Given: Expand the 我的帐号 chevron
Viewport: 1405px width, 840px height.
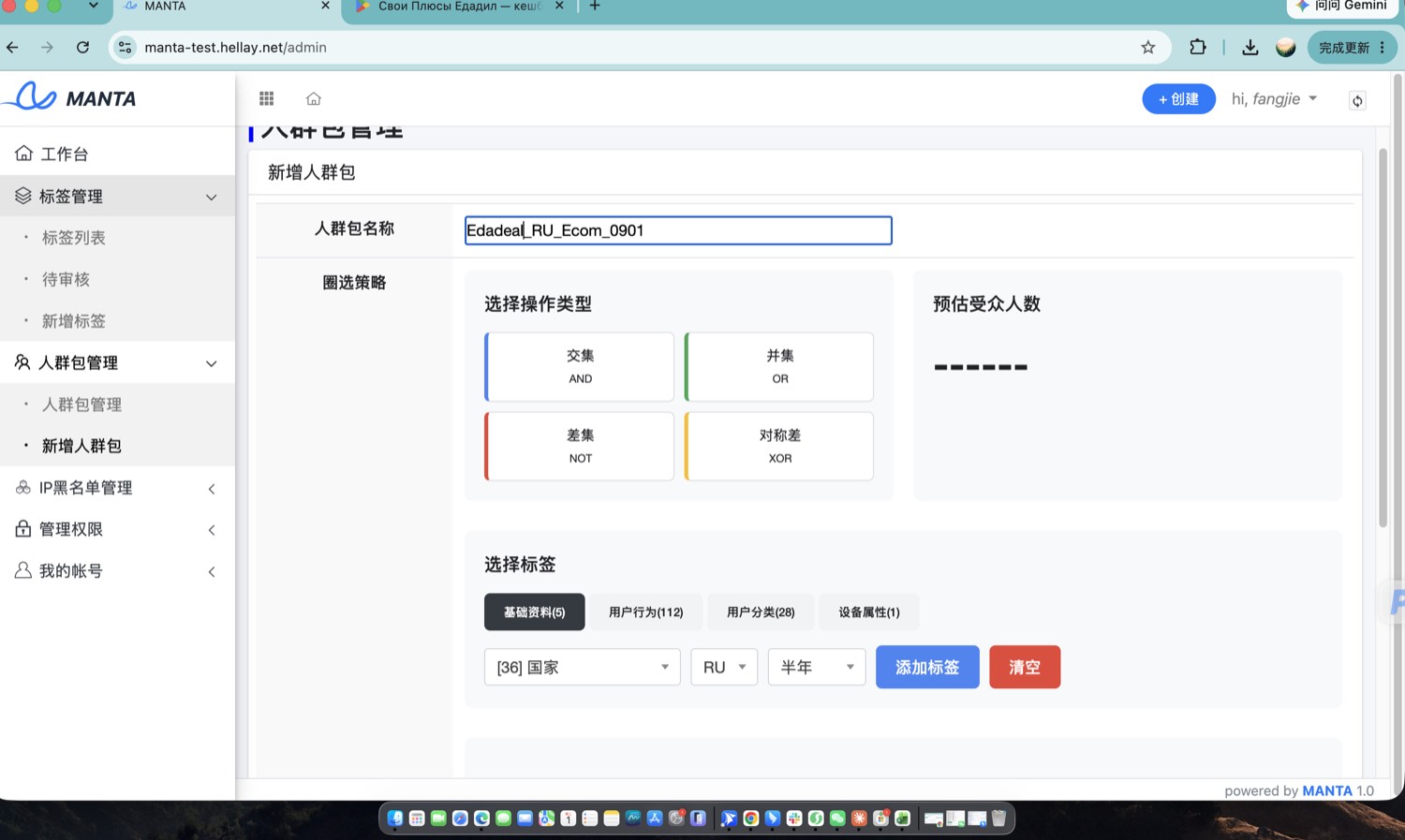Looking at the screenshot, I should 212,571.
